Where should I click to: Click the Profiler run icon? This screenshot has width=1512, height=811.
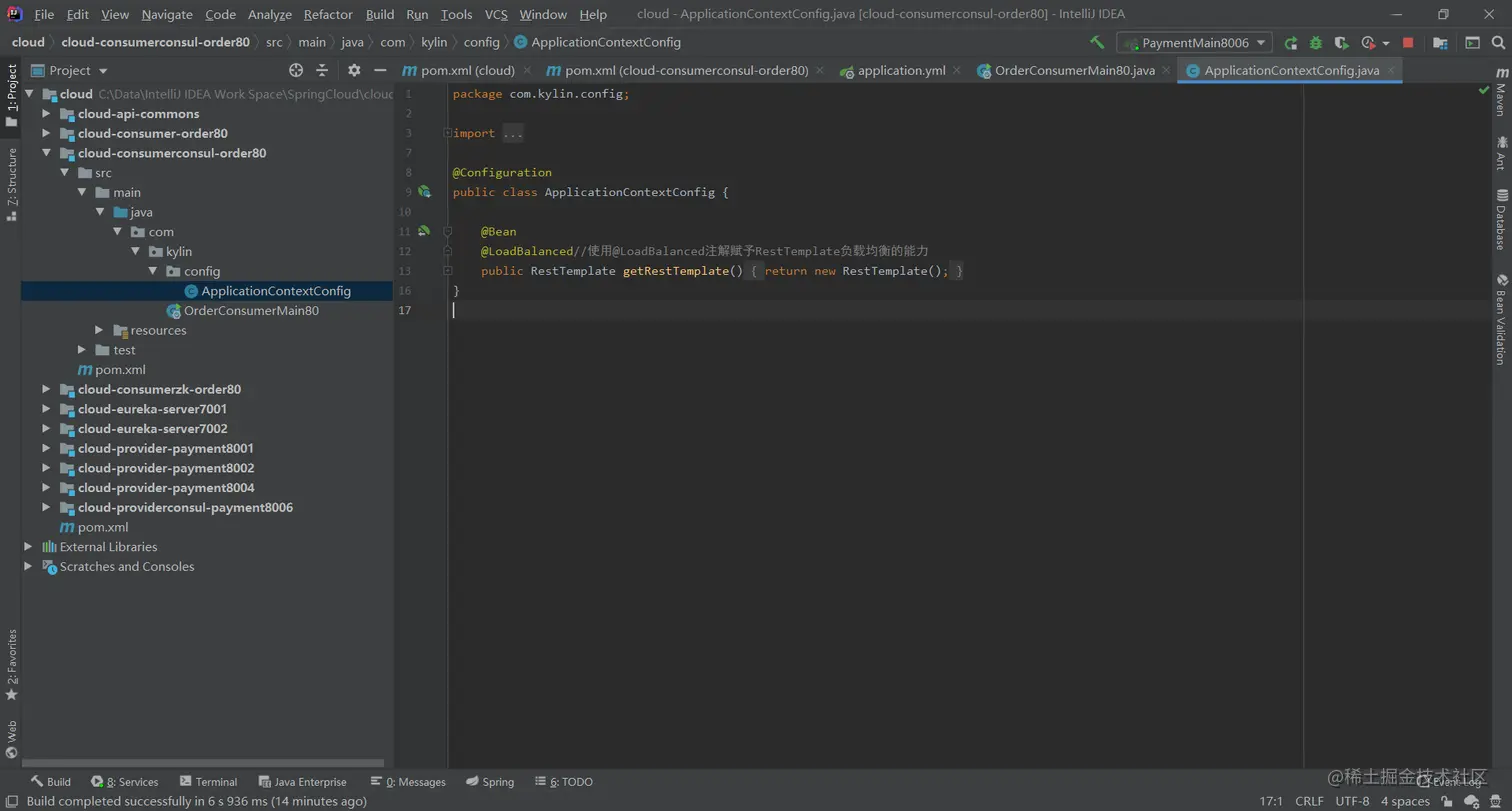pos(1368,43)
